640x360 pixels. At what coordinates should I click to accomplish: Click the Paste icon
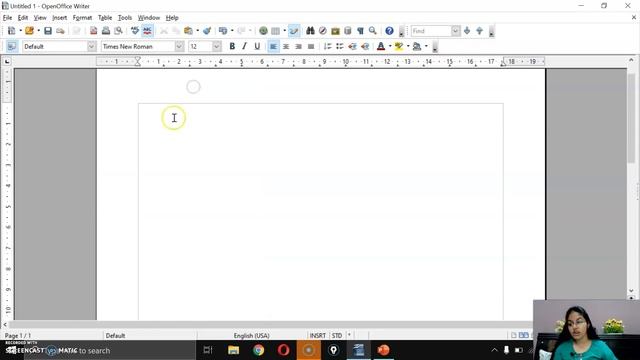[188, 31]
